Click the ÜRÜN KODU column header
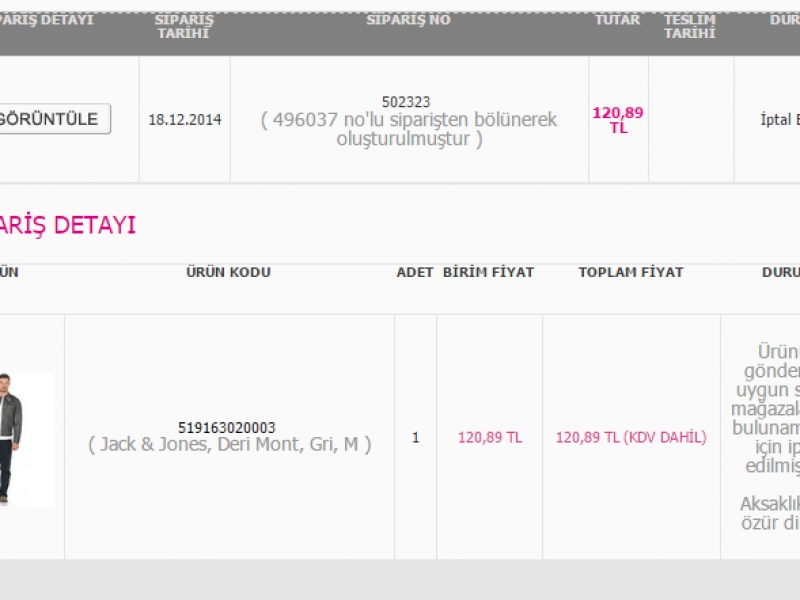Viewport: 800px width, 600px height. point(228,272)
